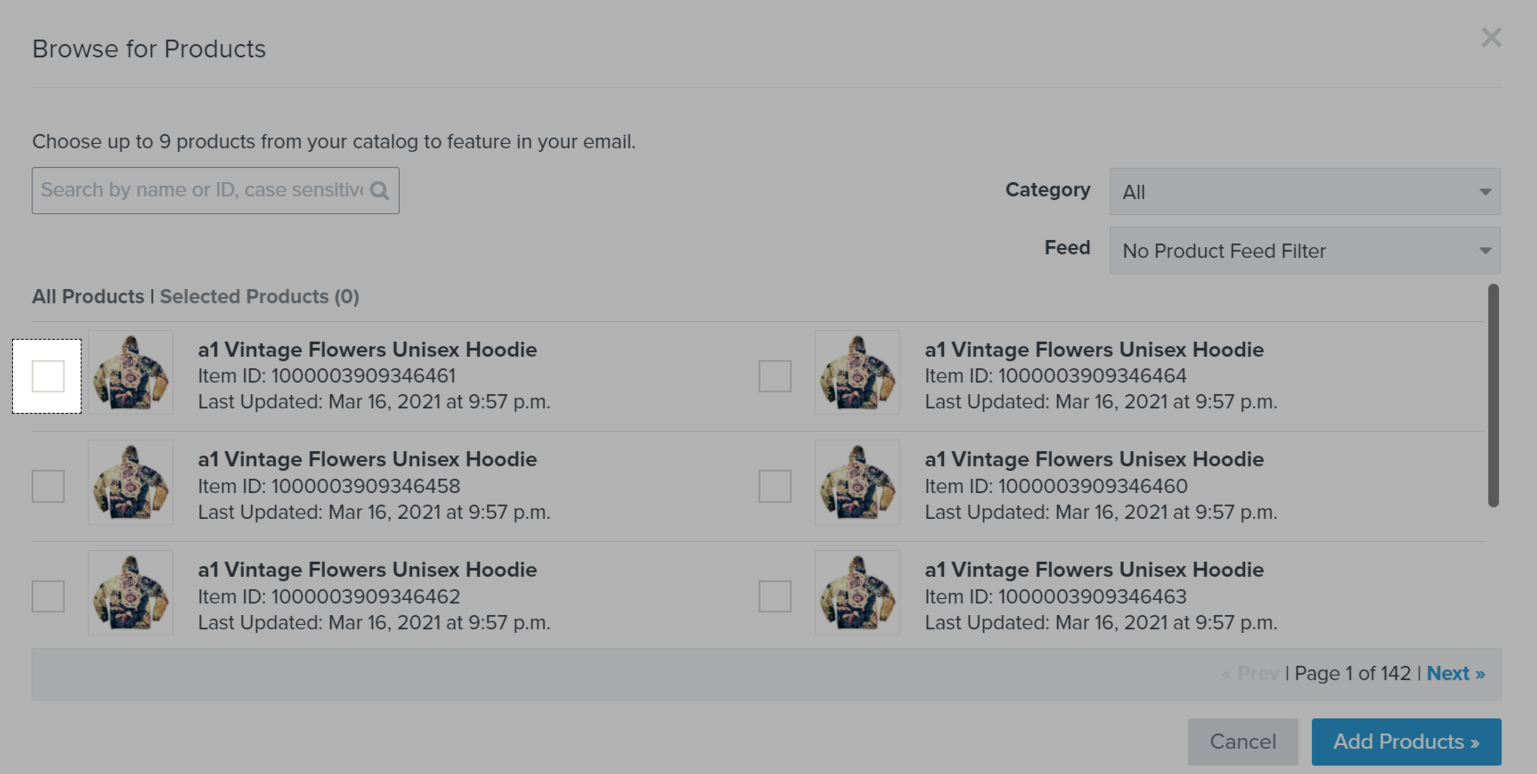Click the product list vertical scrollbar
Image resolution: width=1537 pixels, height=774 pixels.
1493,395
